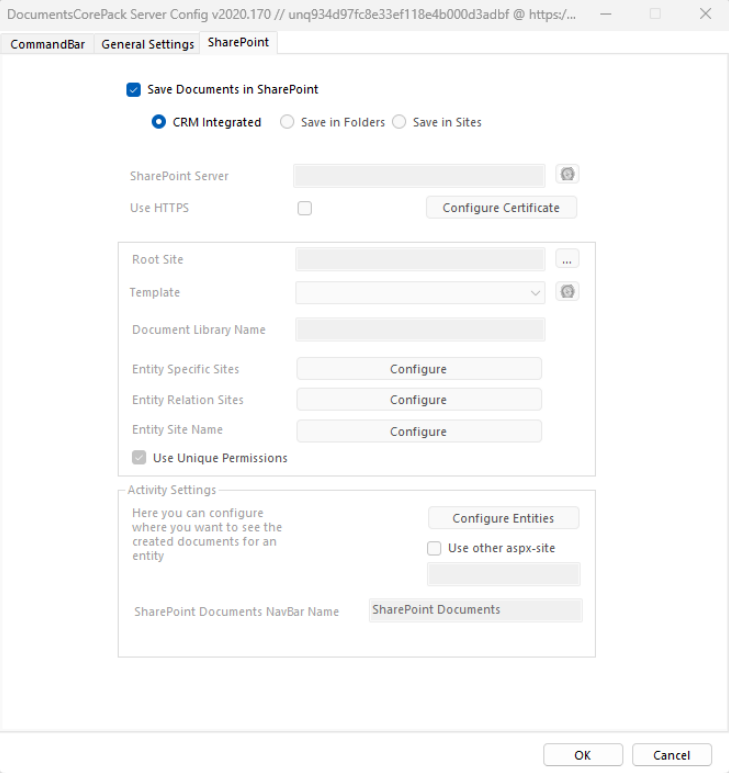729x773 pixels.
Task: Toggle Use Unique Permissions checkbox
Action: click(138, 458)
